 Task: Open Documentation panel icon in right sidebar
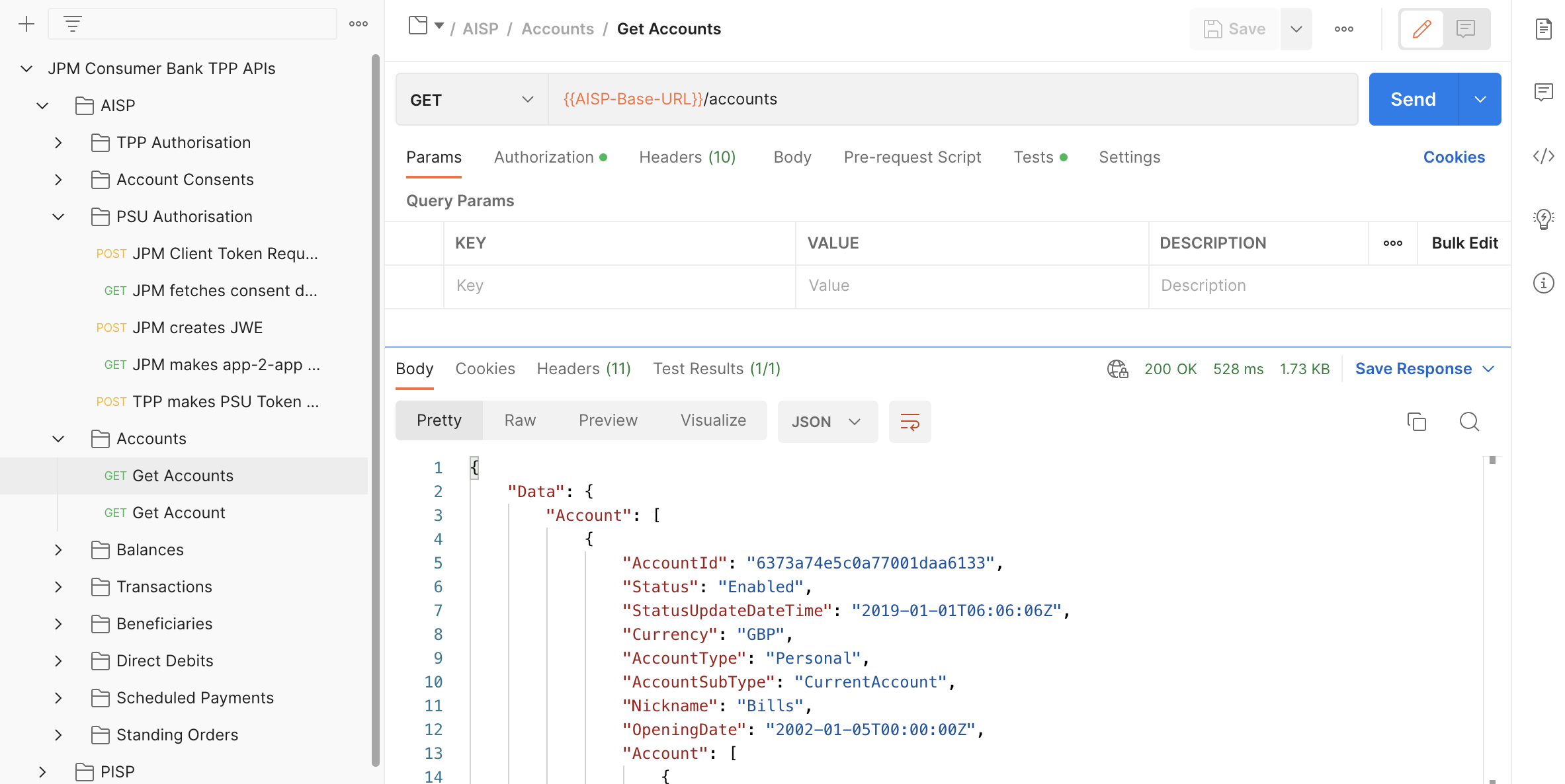1543,29
